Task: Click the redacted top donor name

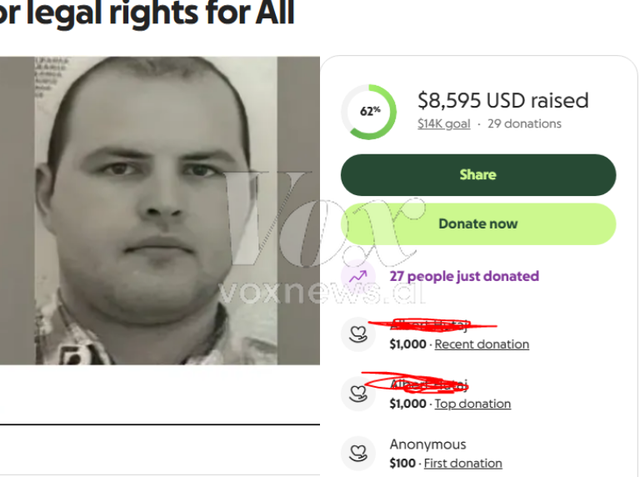Action: point(429,384)
